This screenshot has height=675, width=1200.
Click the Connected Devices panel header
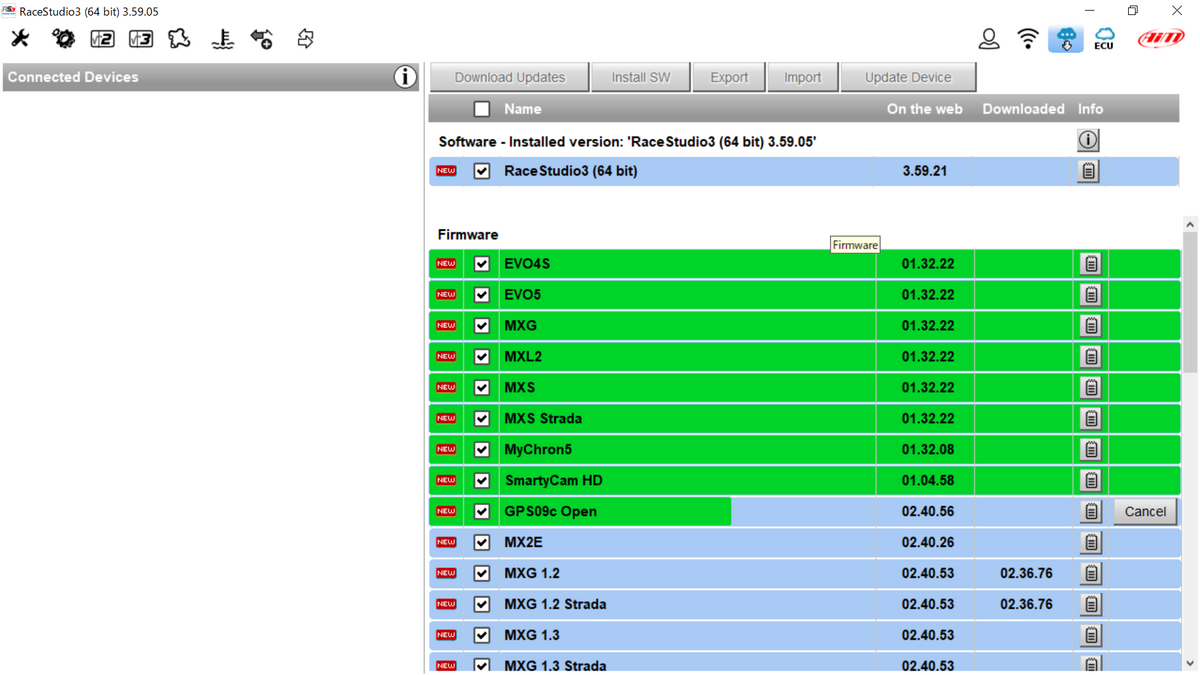(x=211, y=77)
